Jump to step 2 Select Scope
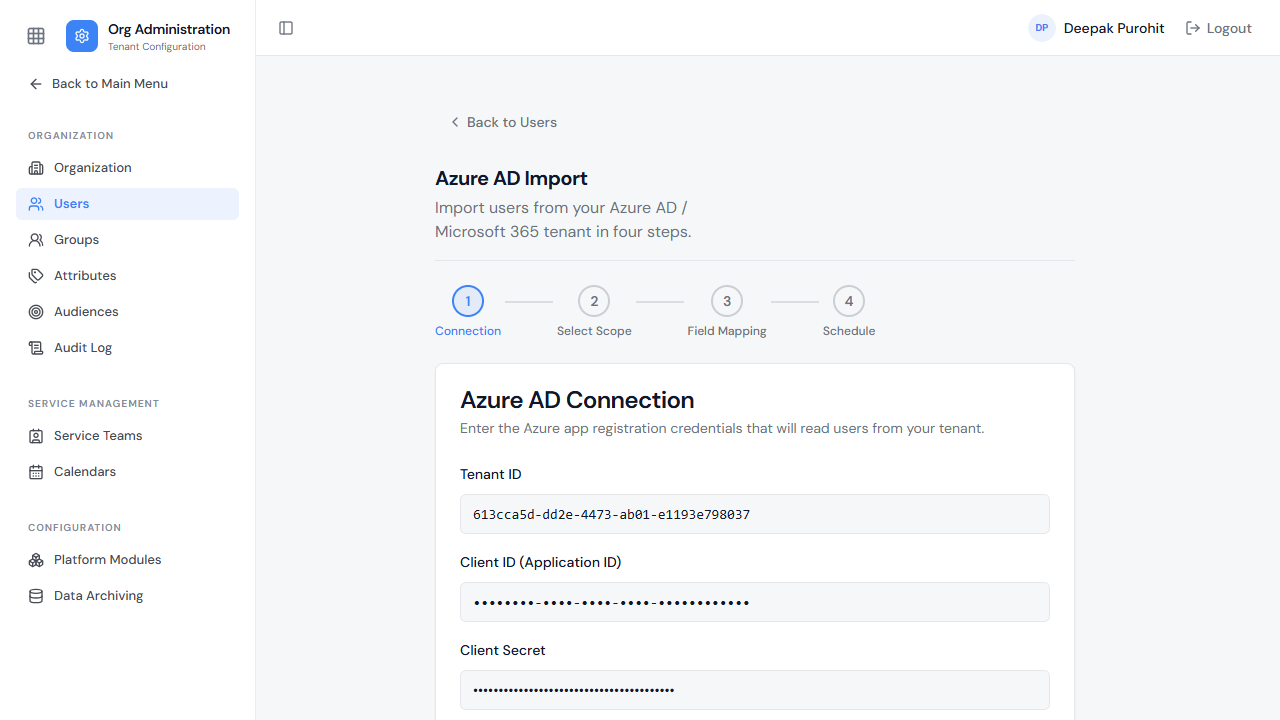1280x720 pixels. coord(594,301)
